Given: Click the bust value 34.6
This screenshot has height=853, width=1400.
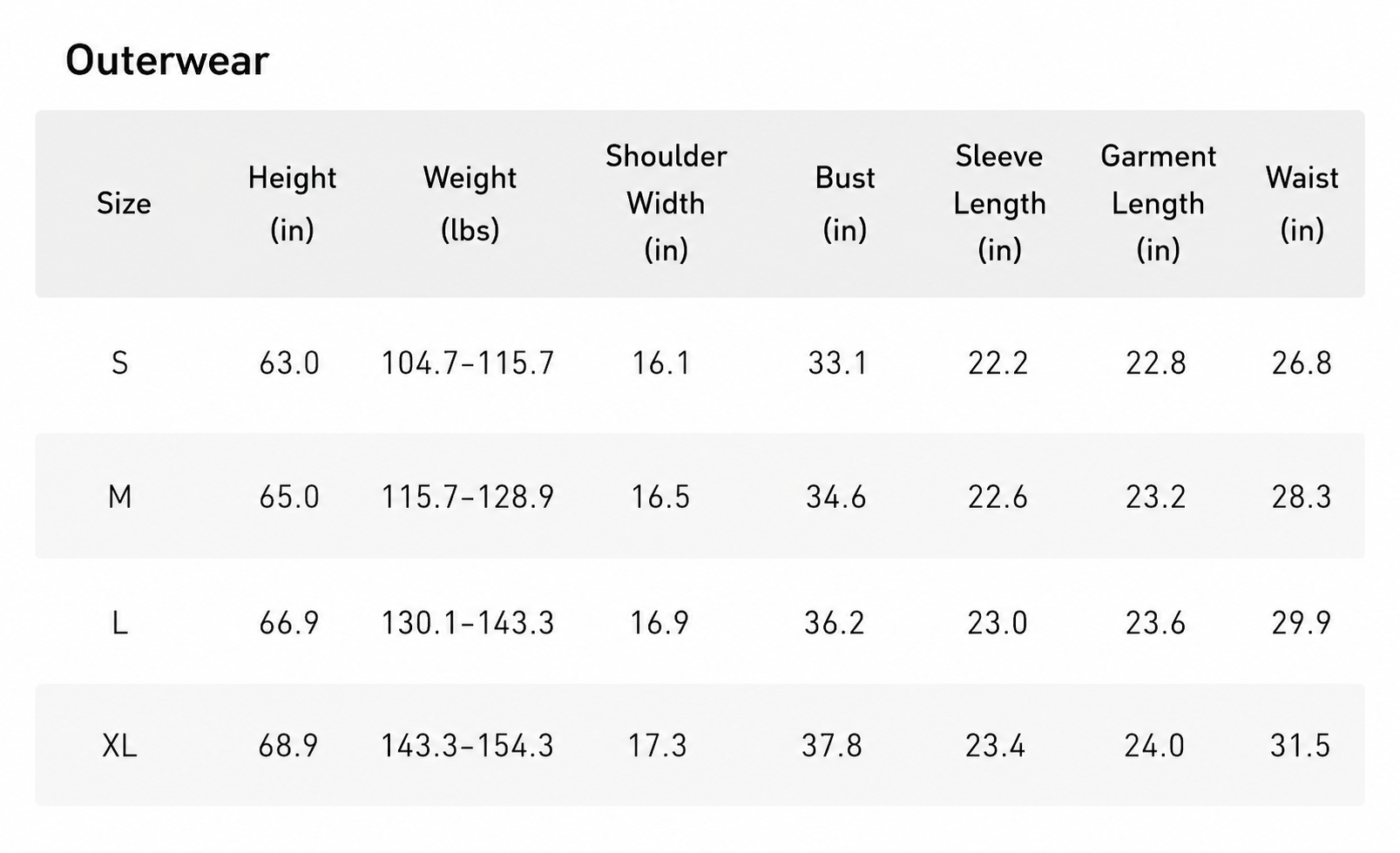Looking at the screenshot, I should pos(836,497).
